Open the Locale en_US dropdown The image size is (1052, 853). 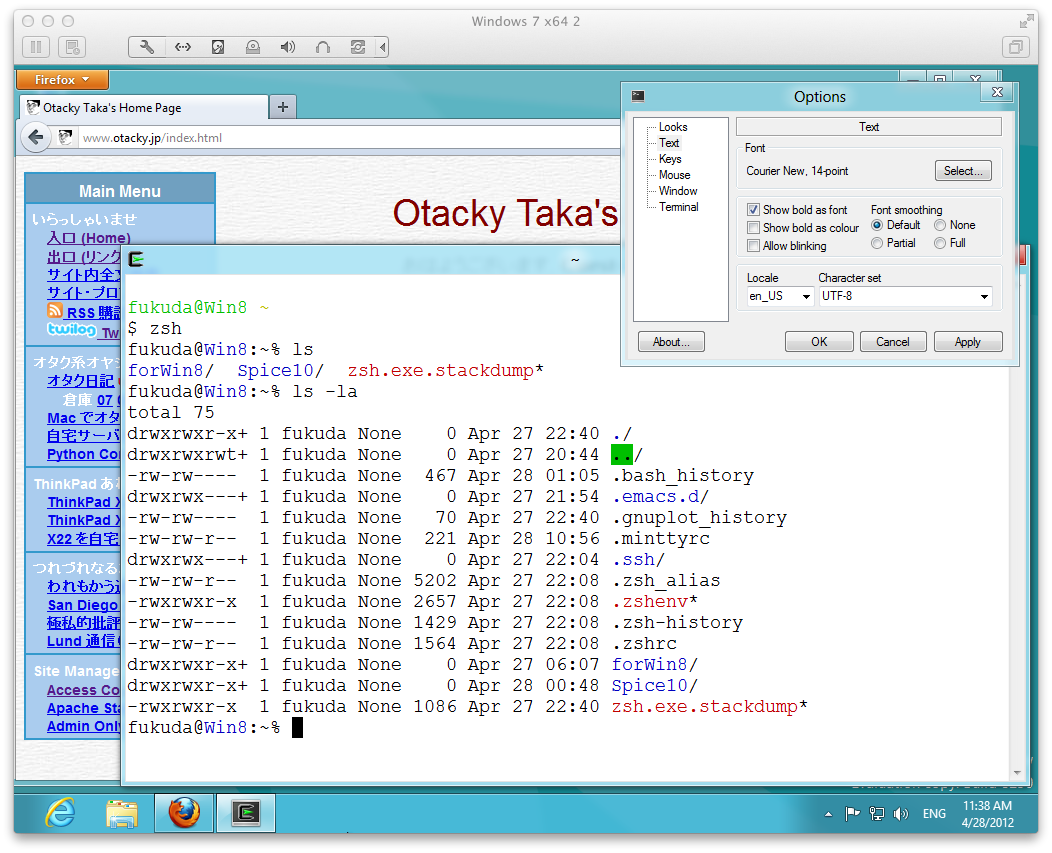click(x=780, y=296)
